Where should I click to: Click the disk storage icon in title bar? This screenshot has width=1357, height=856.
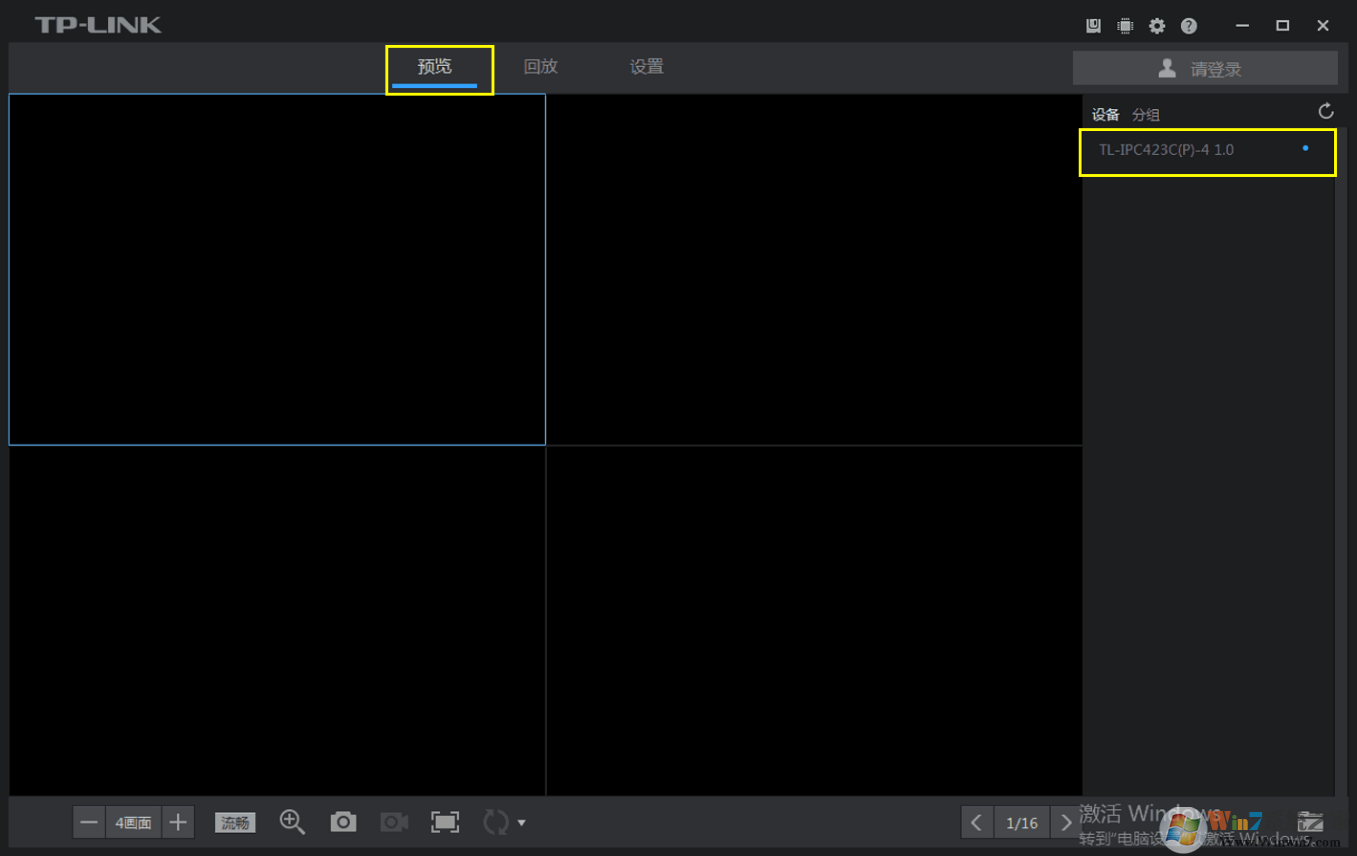(x=1093, y=26)
